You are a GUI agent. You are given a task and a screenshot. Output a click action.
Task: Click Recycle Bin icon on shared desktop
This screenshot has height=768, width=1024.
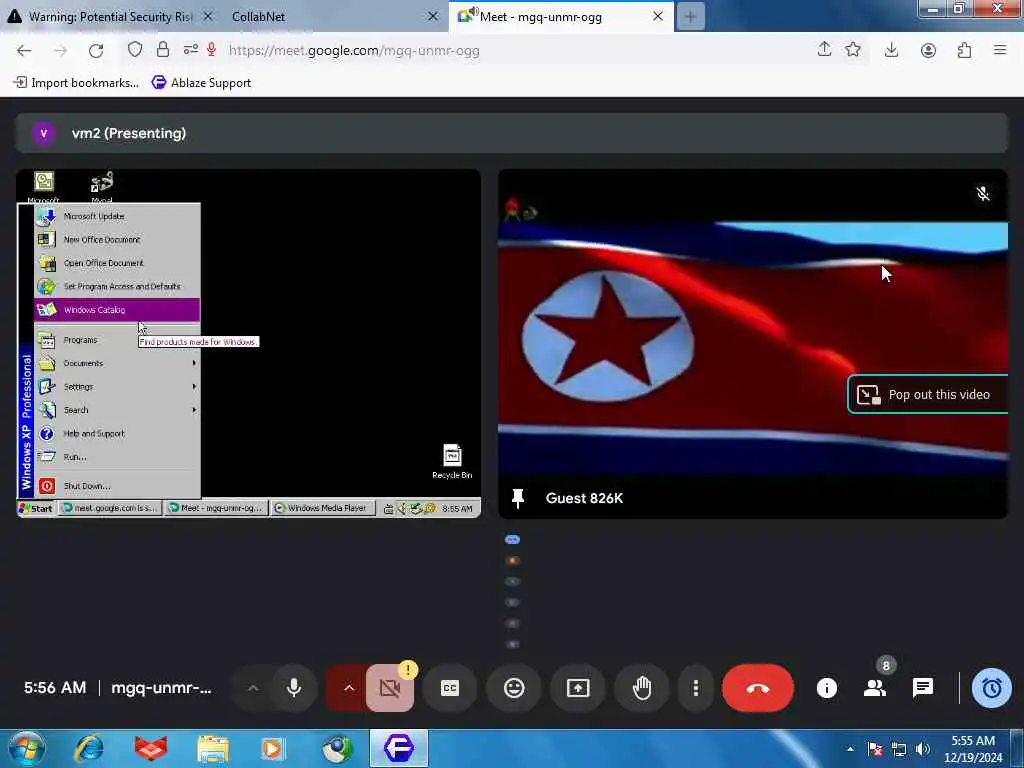tap(452, 462)
